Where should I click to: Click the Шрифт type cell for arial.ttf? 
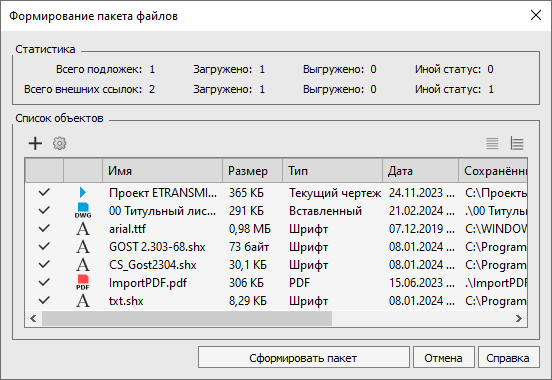308,229
